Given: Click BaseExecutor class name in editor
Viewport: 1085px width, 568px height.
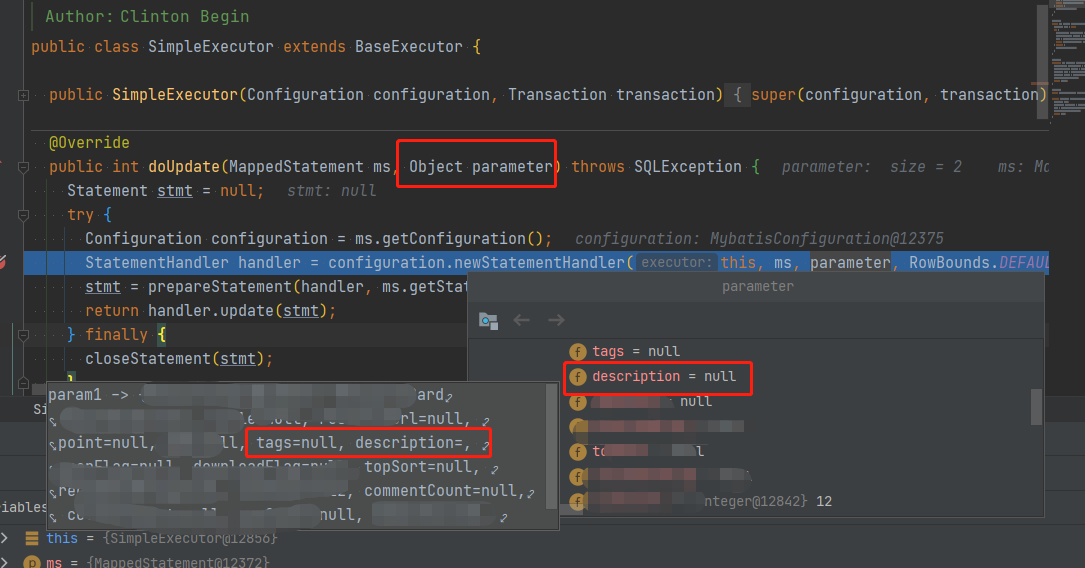Looking at the screenshot, I should tap(409, 47).
